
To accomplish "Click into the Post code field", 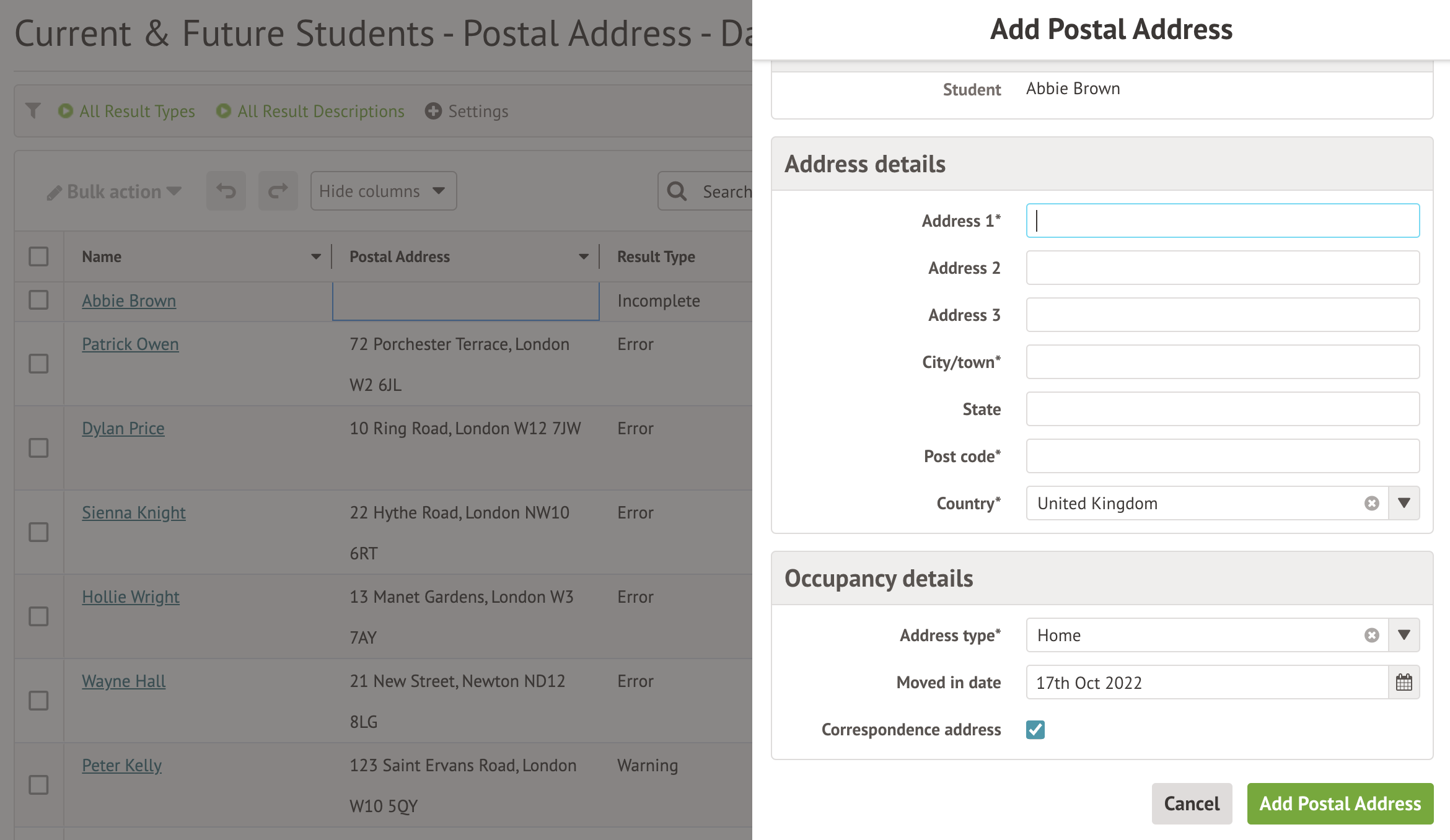I will coord(1222,457).
